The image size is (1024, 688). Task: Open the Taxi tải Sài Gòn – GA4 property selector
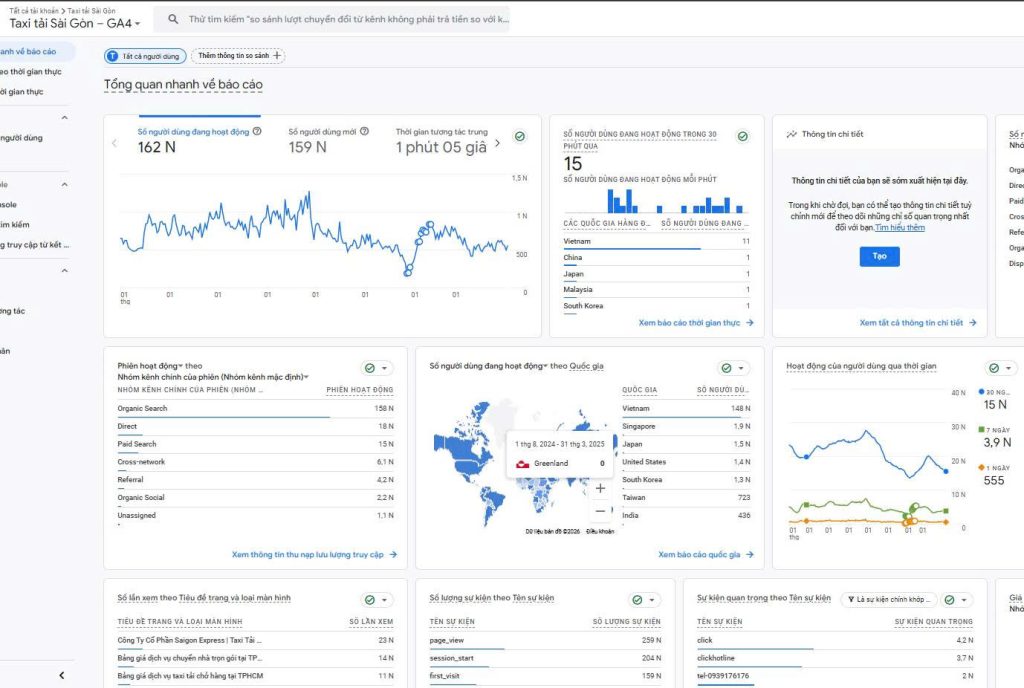[x=75, y=23]
